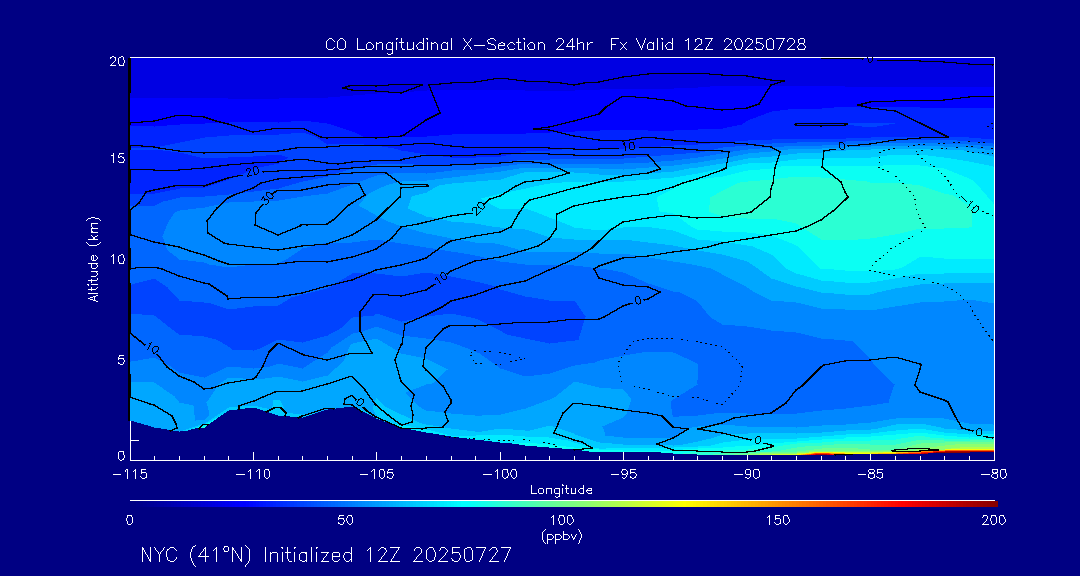Viewport: 1080px width, 576px height.
Task: Click the longitude tick label -90
Action: point(747,475)
